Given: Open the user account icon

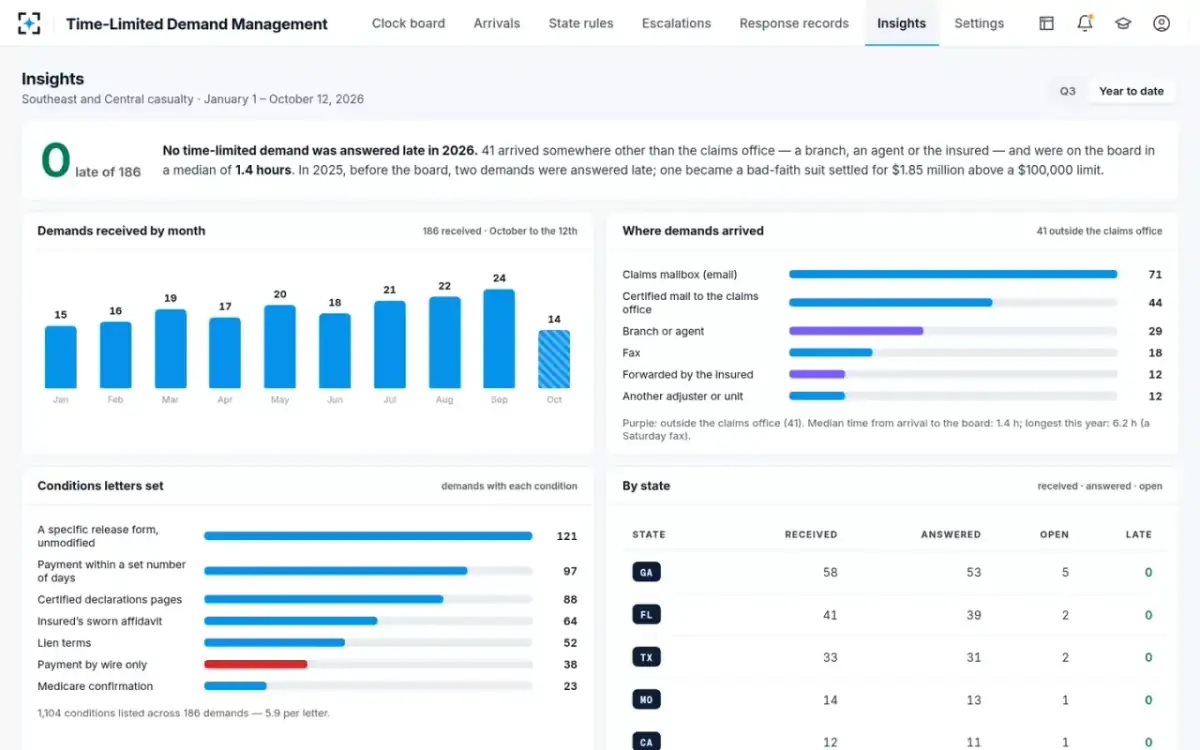Looking at the screenshot, I should [1161, 23].
